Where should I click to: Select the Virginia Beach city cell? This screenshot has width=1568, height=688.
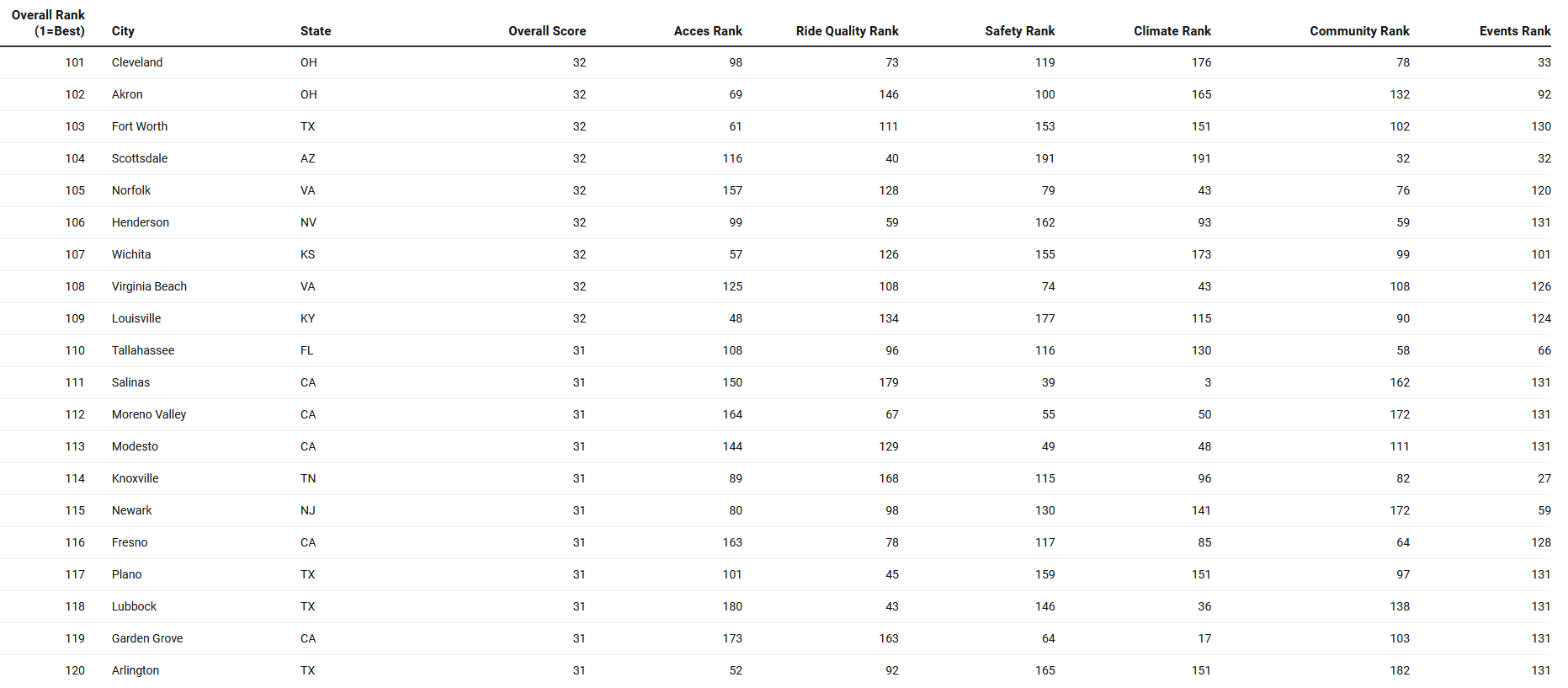pyautogui.click(x=149, y=286)
